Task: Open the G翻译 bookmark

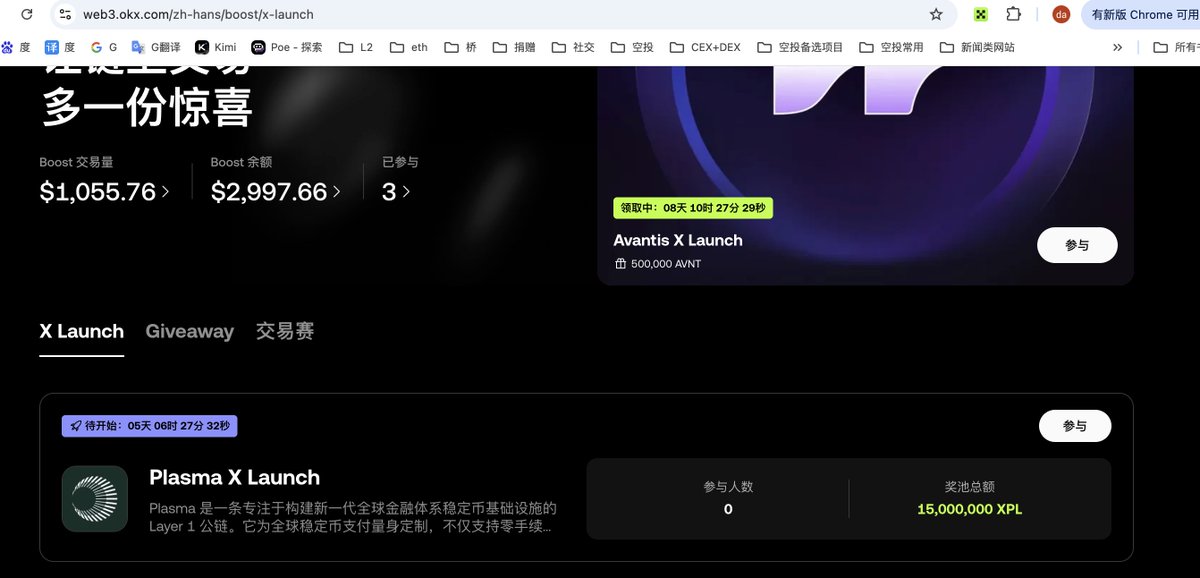Action: [157, 47]
